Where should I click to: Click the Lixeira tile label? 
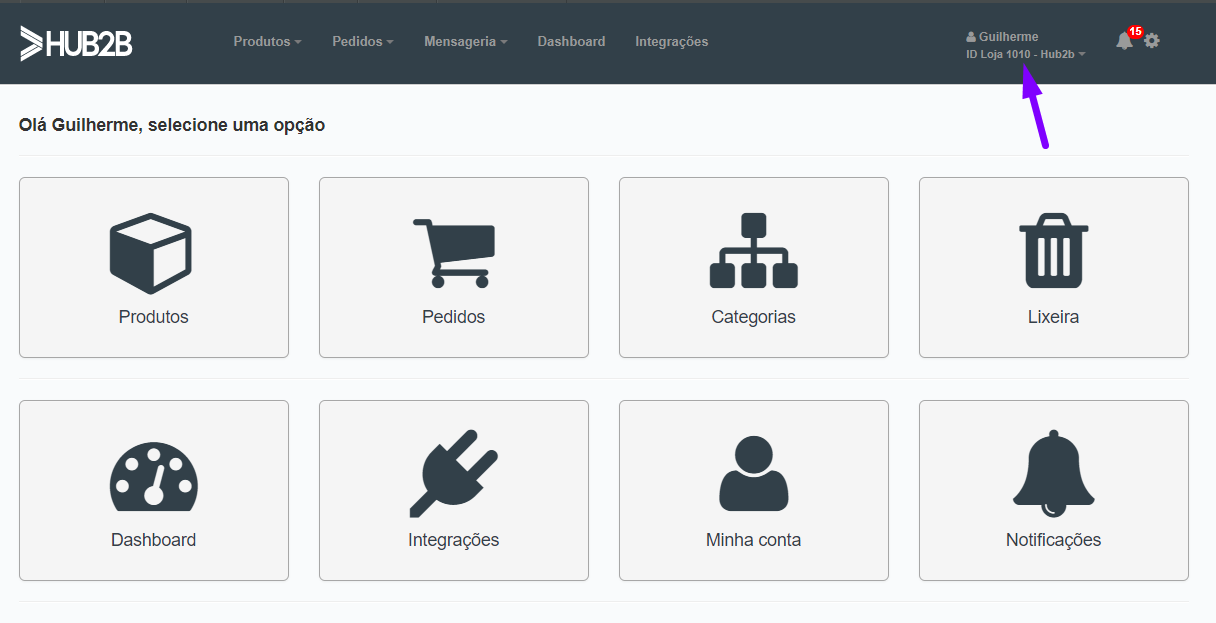(x=1054, y=317)
